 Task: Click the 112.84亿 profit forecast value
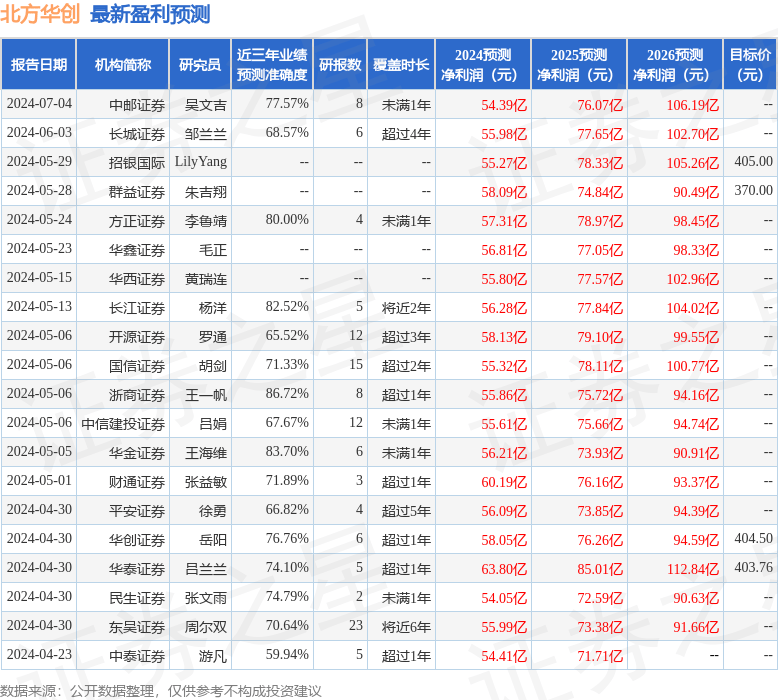click(693, 568)
